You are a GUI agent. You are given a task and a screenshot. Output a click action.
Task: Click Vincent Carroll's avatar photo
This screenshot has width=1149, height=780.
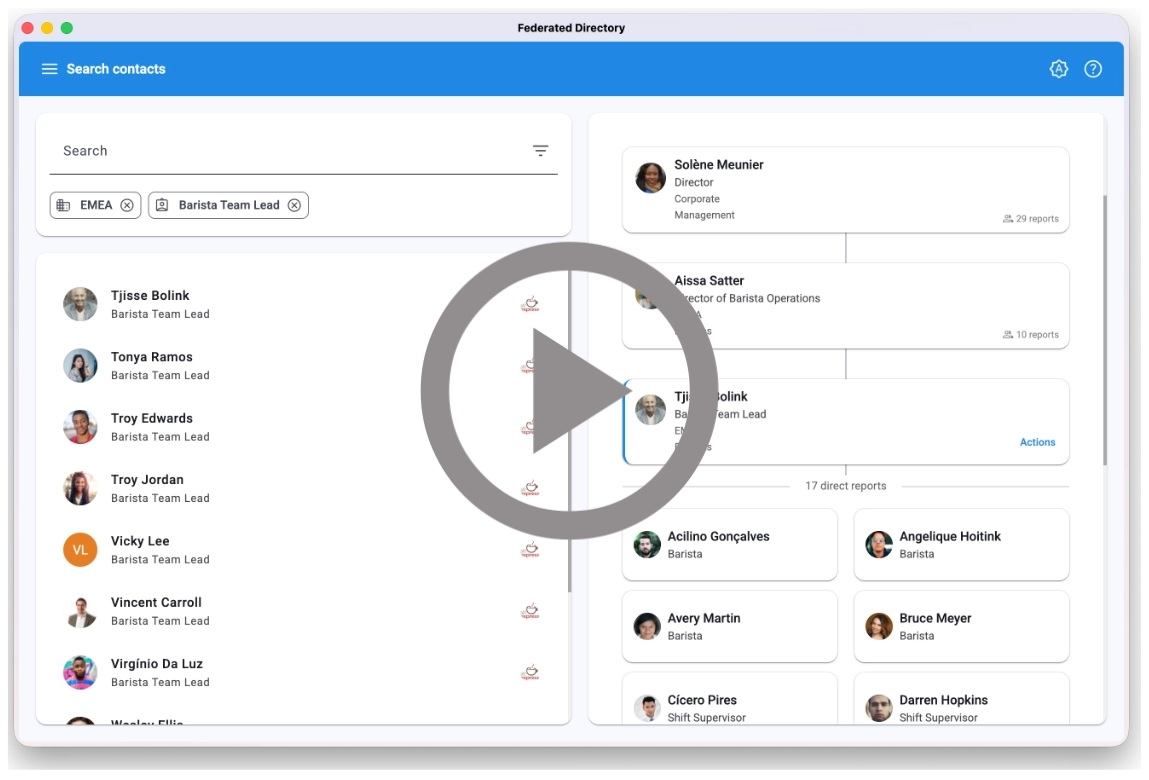[80, 611]
